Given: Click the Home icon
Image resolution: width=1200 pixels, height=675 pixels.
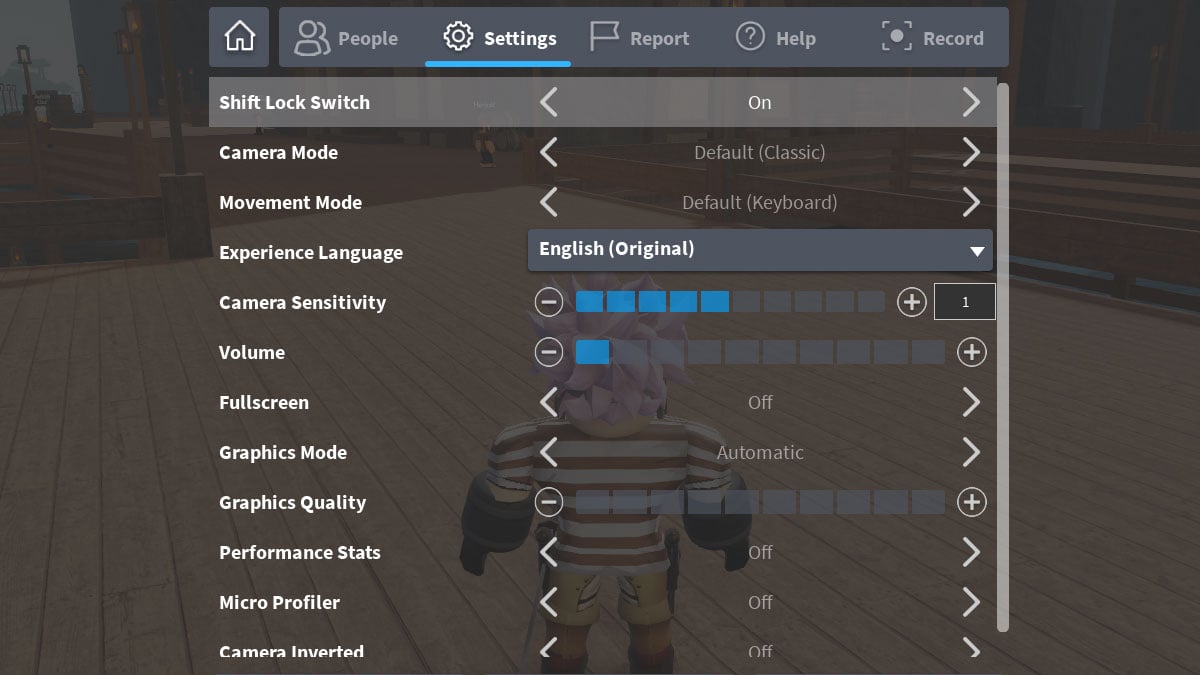Looking at the screenshot, I should [239, 37].
